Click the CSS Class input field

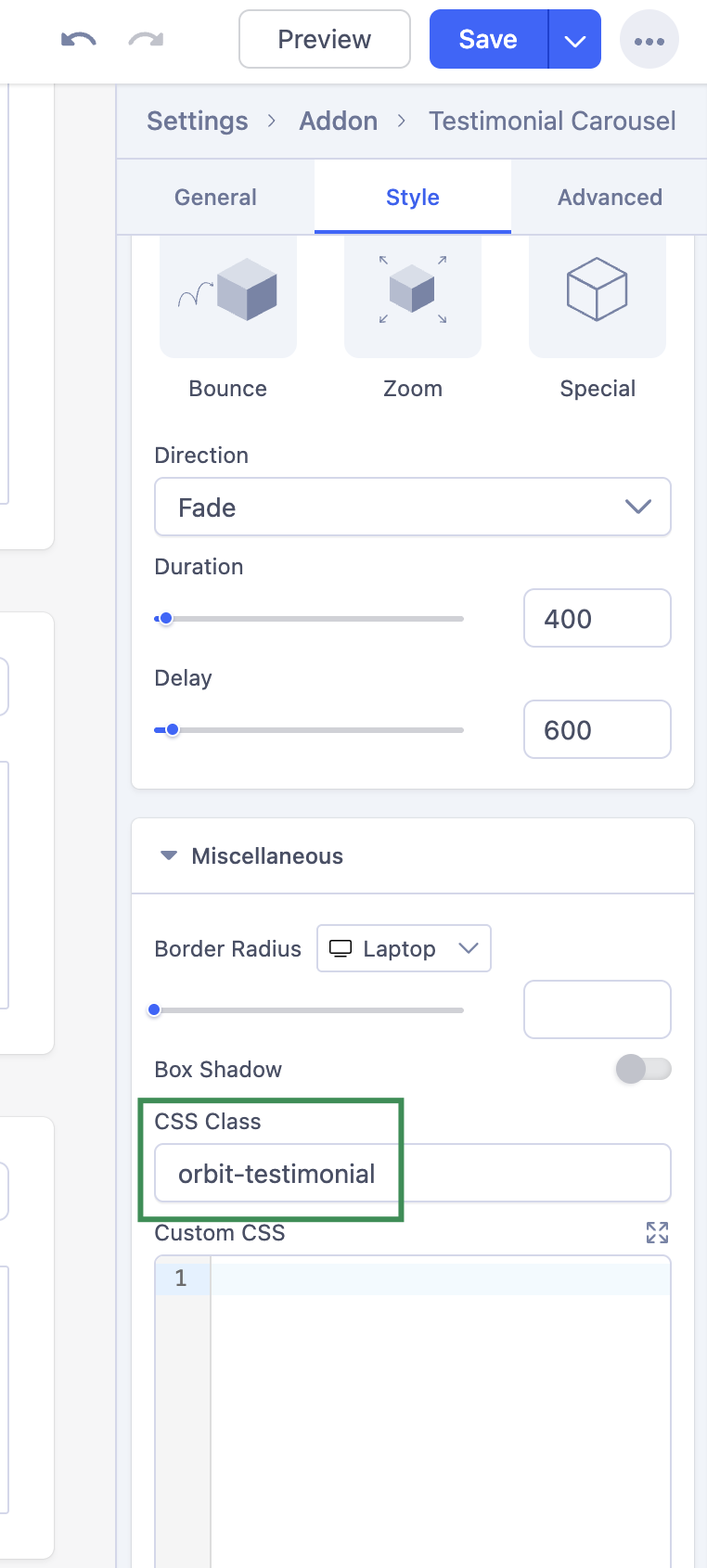(413, 1173)
